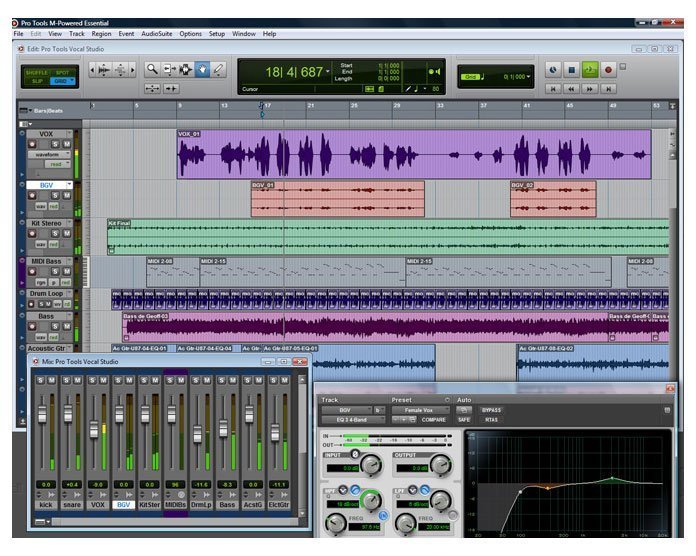The height and width of the screenshot is (556, 696).
Task: Solo the snare channel in Mix window
Action: coord(66,380)
